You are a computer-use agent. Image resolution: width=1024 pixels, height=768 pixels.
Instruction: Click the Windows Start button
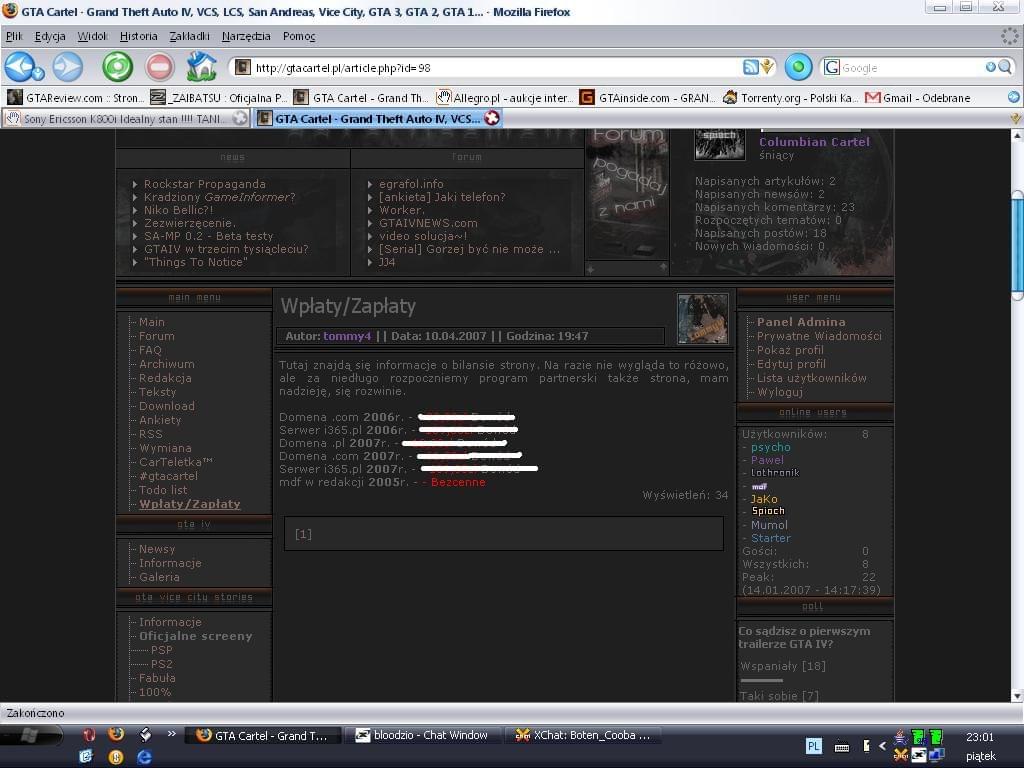(31, 735)
